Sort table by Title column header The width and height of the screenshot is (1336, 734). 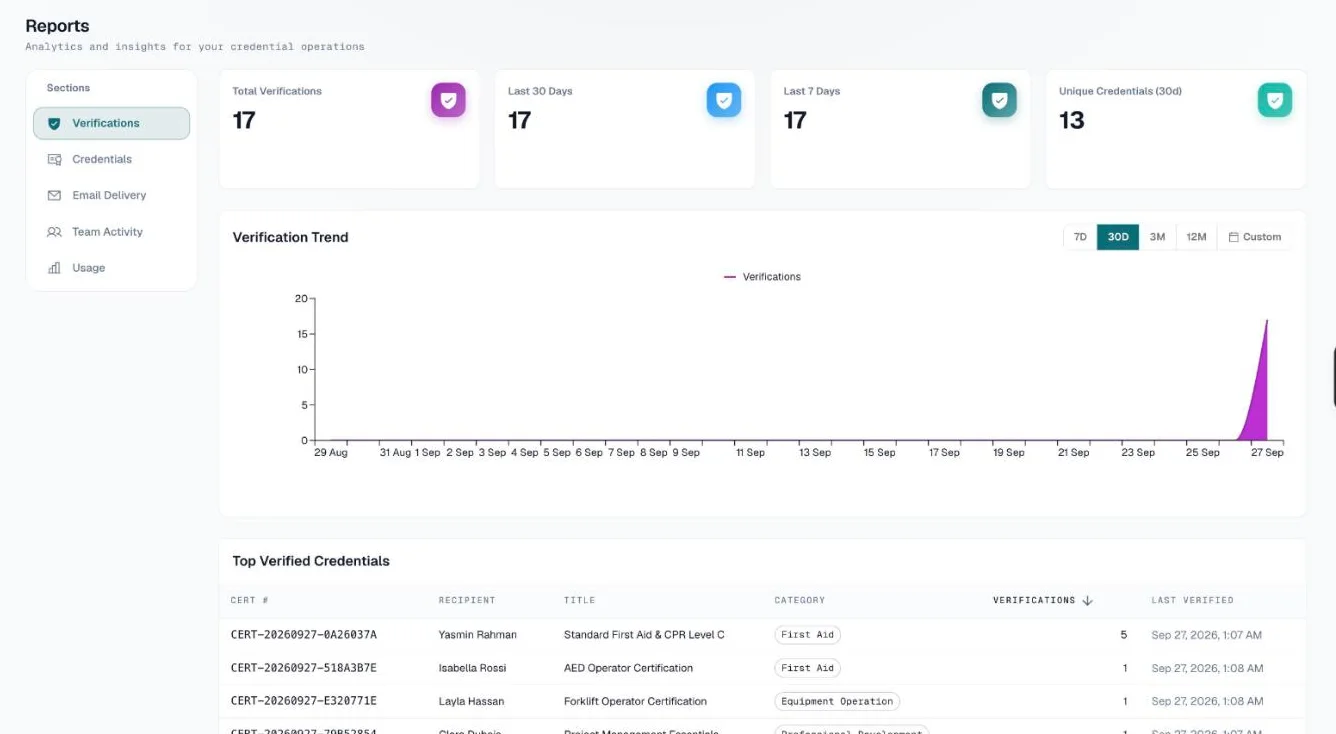(x=579, y=600)
